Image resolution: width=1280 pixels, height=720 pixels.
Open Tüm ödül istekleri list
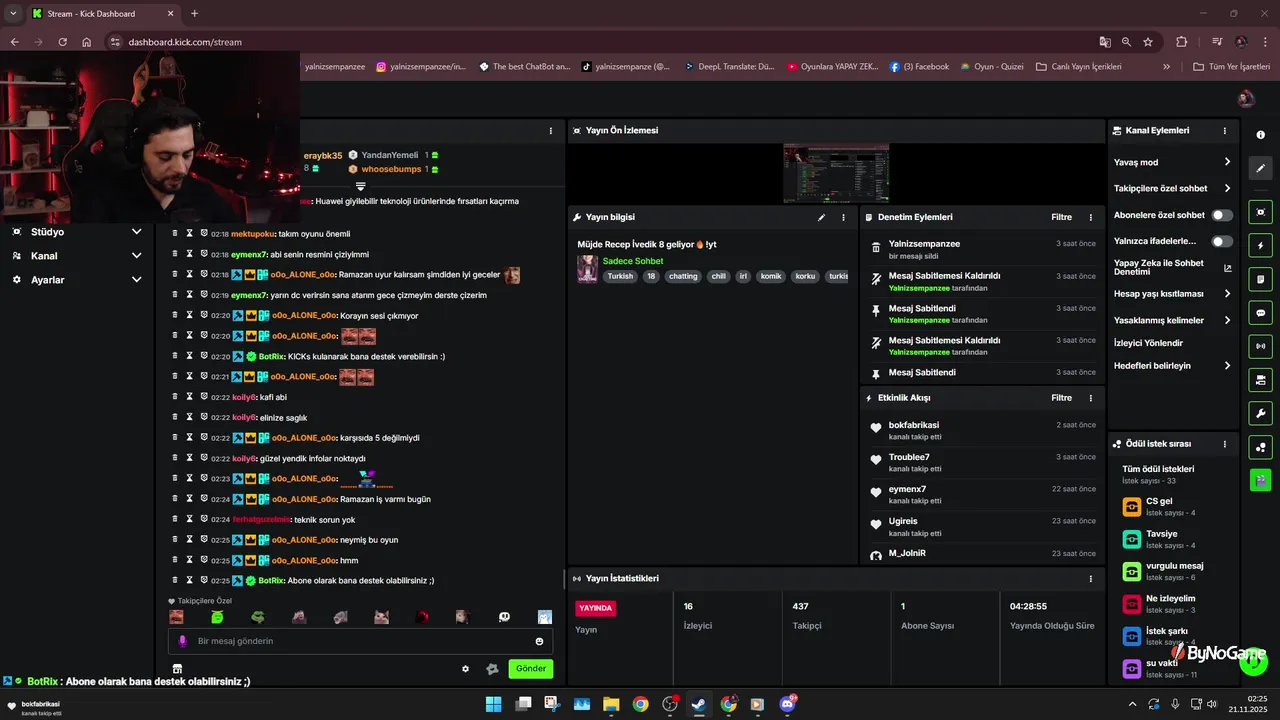click(1158, 474)
